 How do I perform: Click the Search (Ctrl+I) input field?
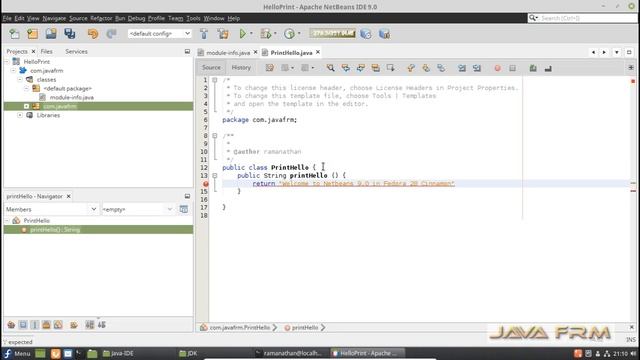(x=588, y=18)
